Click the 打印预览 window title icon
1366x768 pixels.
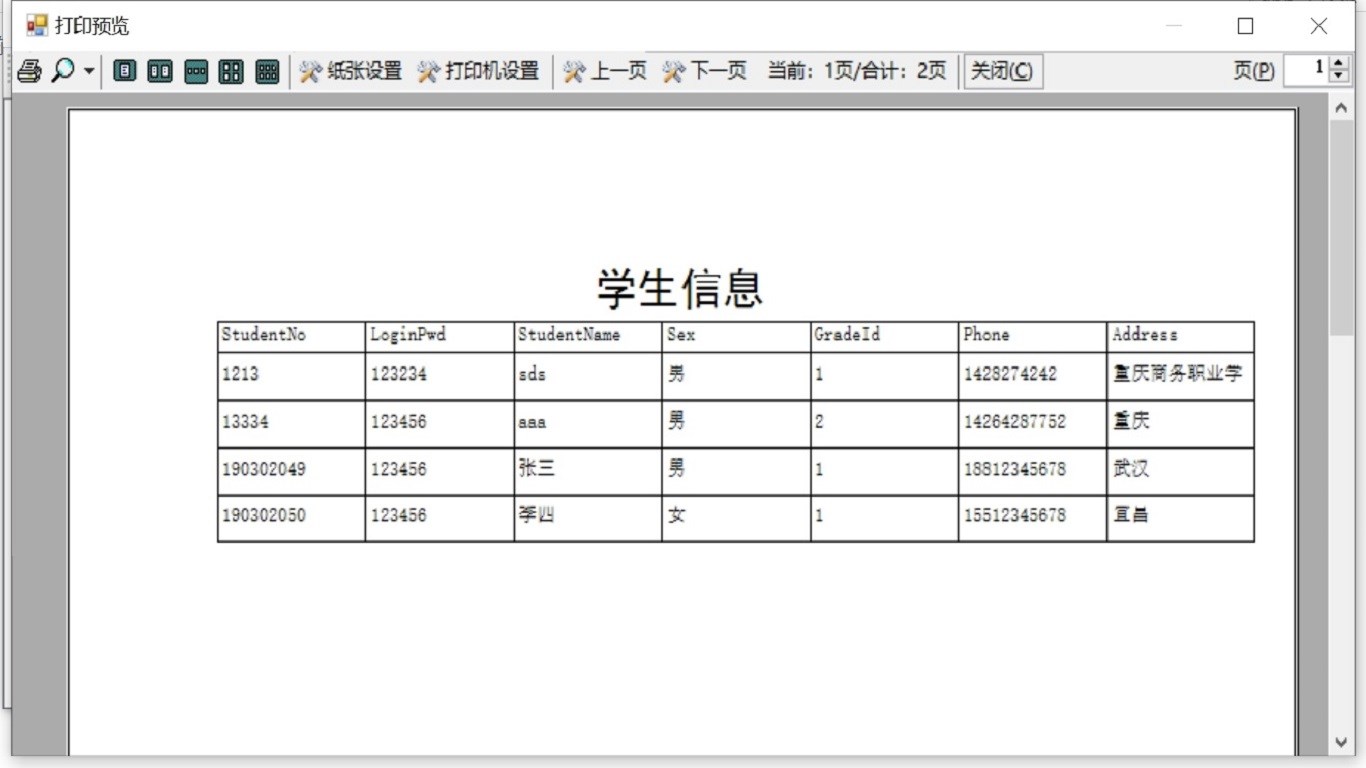coord(37,26)
